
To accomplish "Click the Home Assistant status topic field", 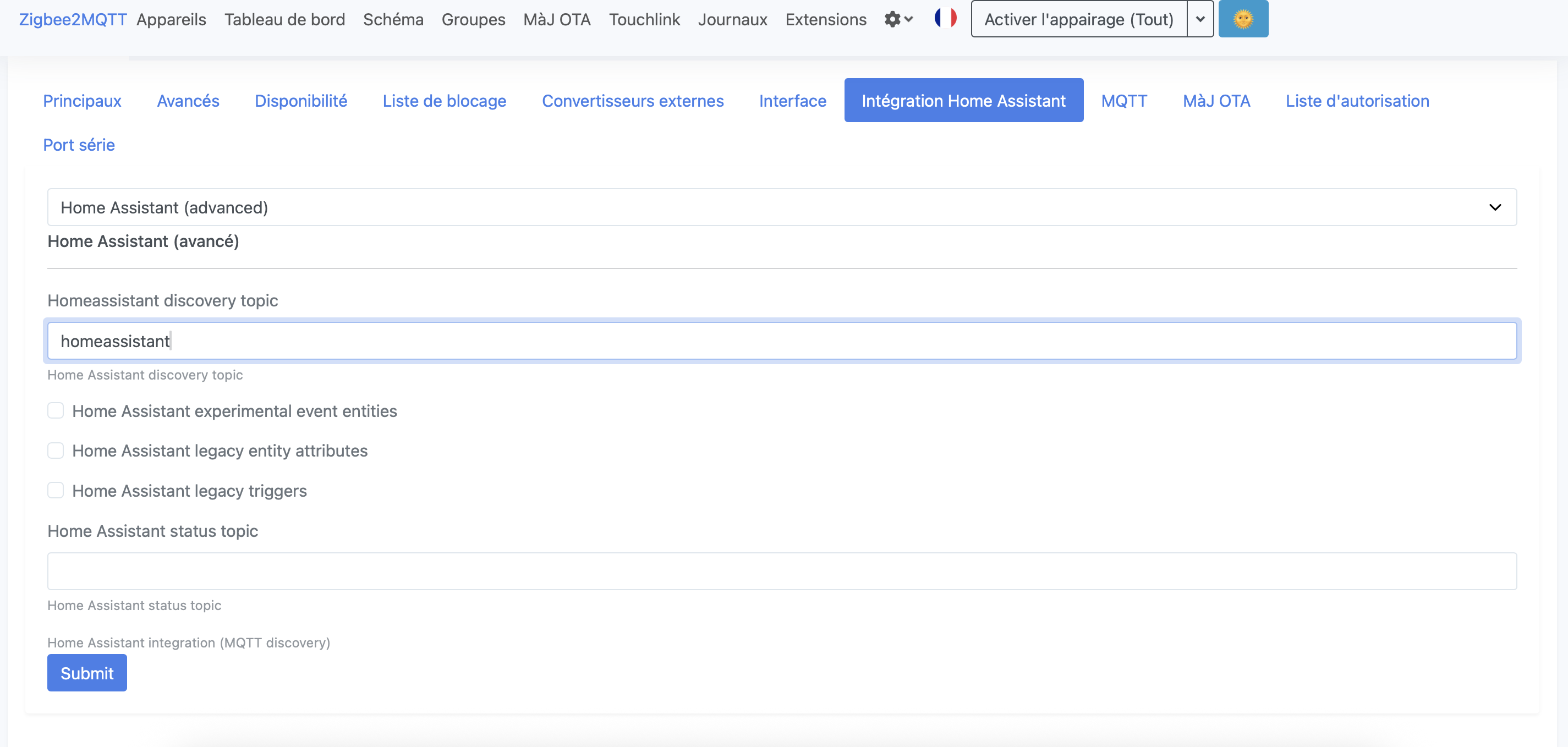I will click(x=782, y=571).
